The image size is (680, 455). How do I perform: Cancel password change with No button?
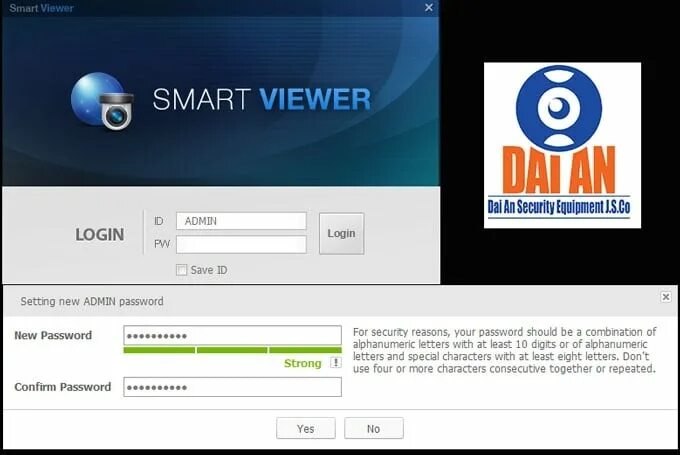point(373,429)
